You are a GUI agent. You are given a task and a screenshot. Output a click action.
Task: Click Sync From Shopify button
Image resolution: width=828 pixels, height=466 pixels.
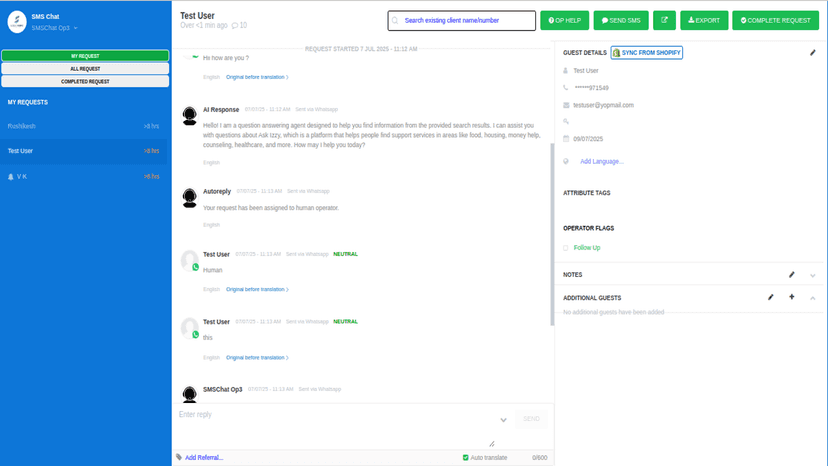[x=646, y=52]
